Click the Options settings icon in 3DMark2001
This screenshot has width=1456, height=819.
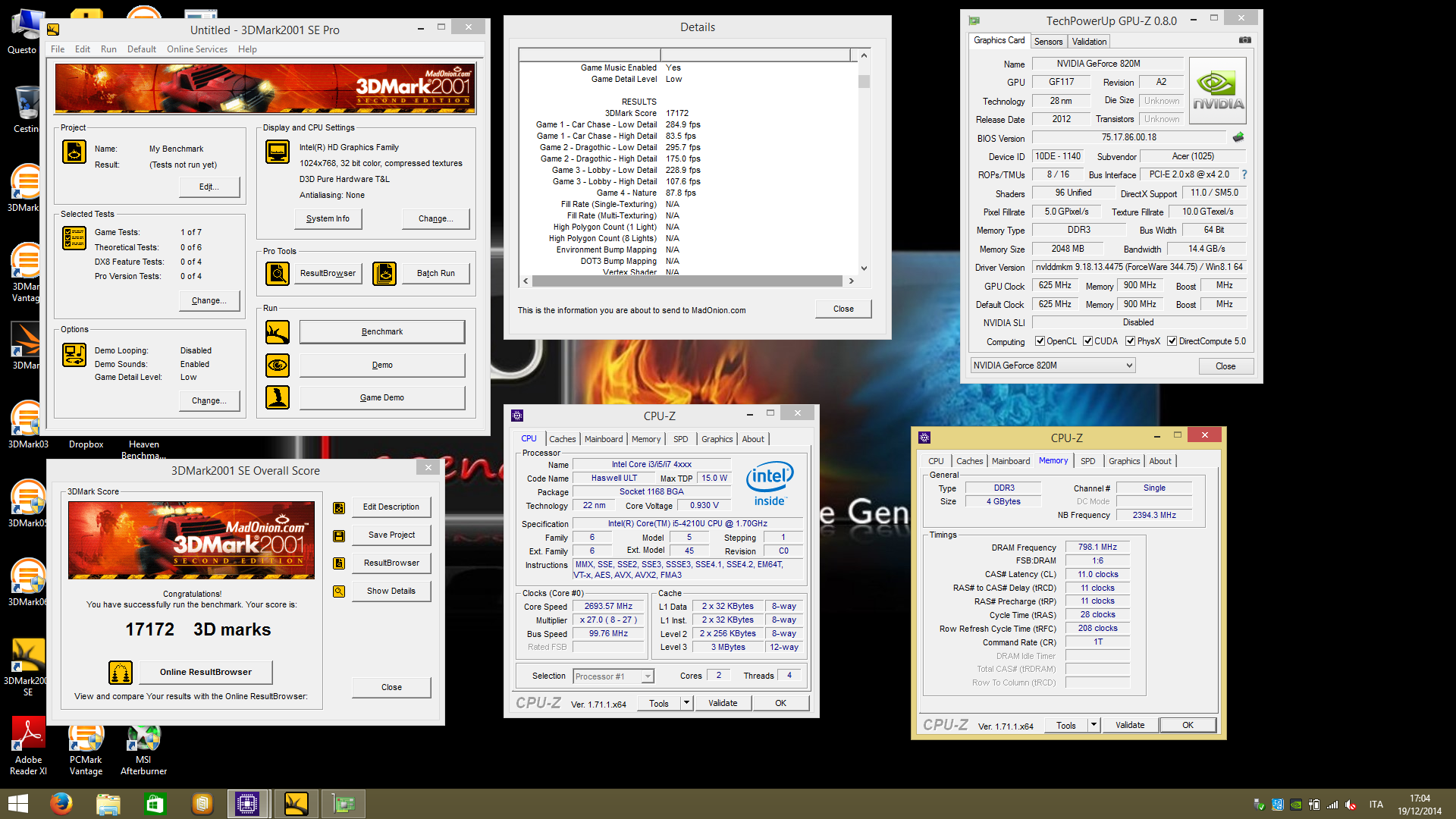(74, 355)
